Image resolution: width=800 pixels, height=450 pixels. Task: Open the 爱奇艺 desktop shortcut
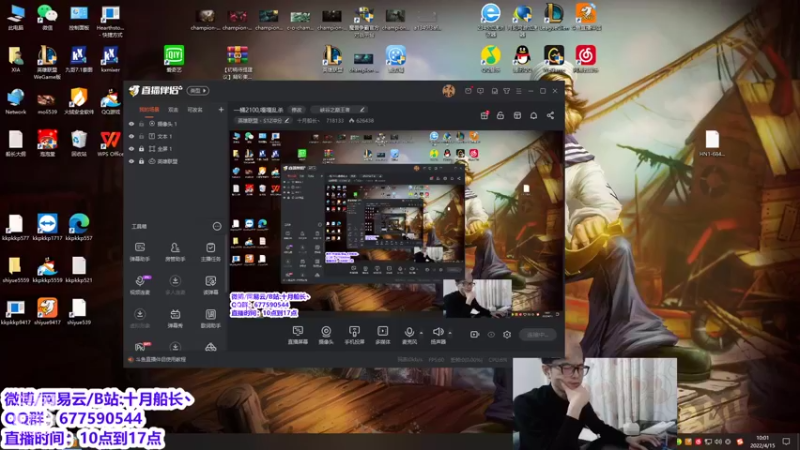pos(174,59)
